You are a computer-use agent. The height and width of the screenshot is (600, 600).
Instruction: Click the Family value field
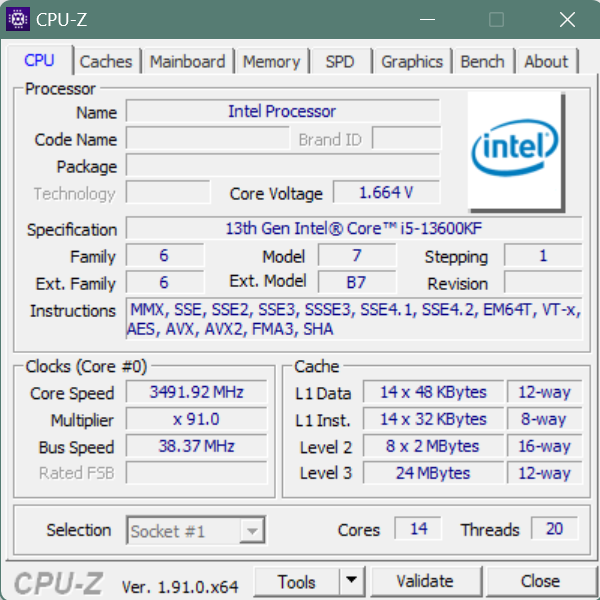click(x=165, y=255)
